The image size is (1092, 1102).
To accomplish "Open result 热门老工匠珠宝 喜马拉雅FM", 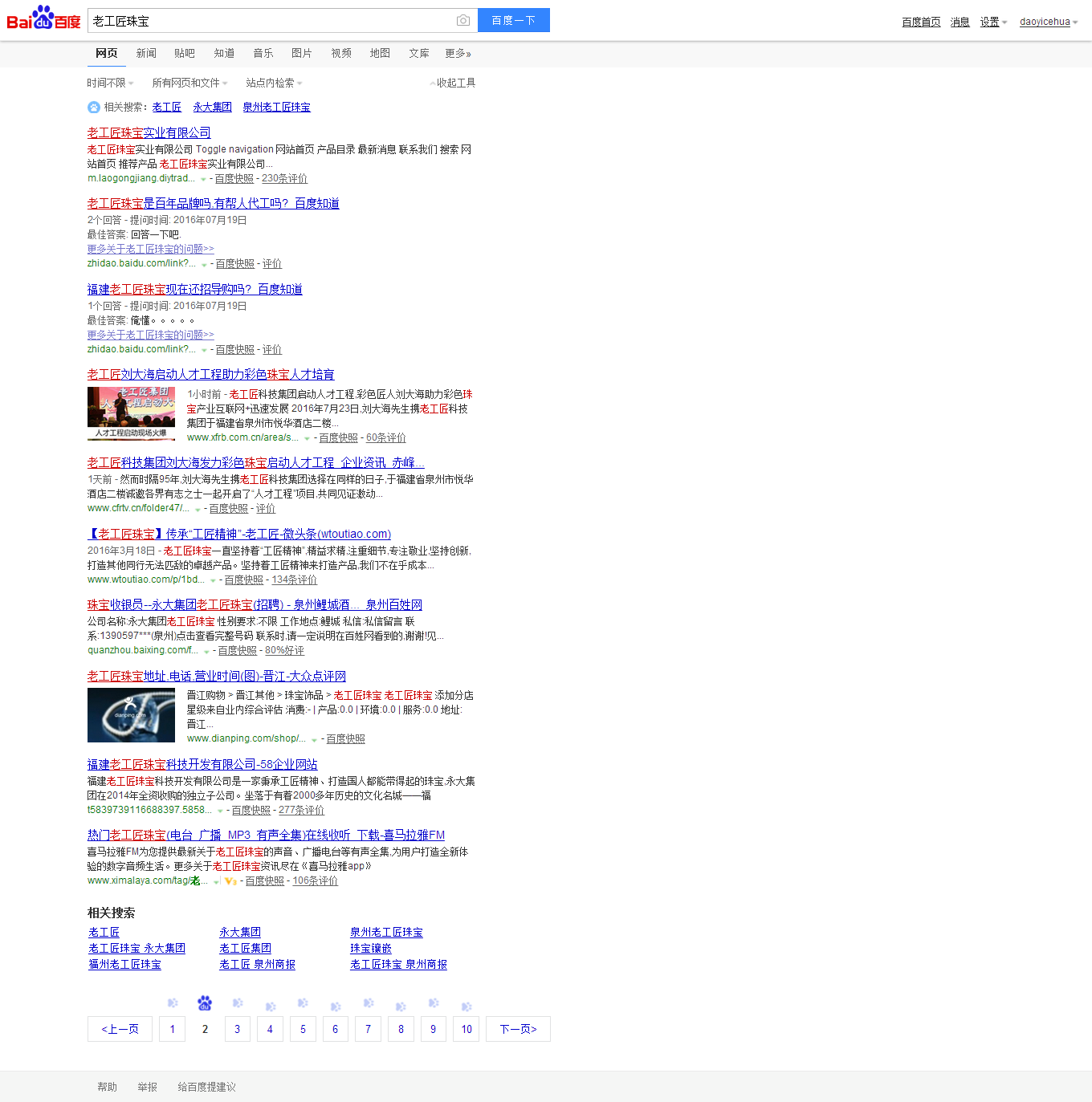I will 266,835.
